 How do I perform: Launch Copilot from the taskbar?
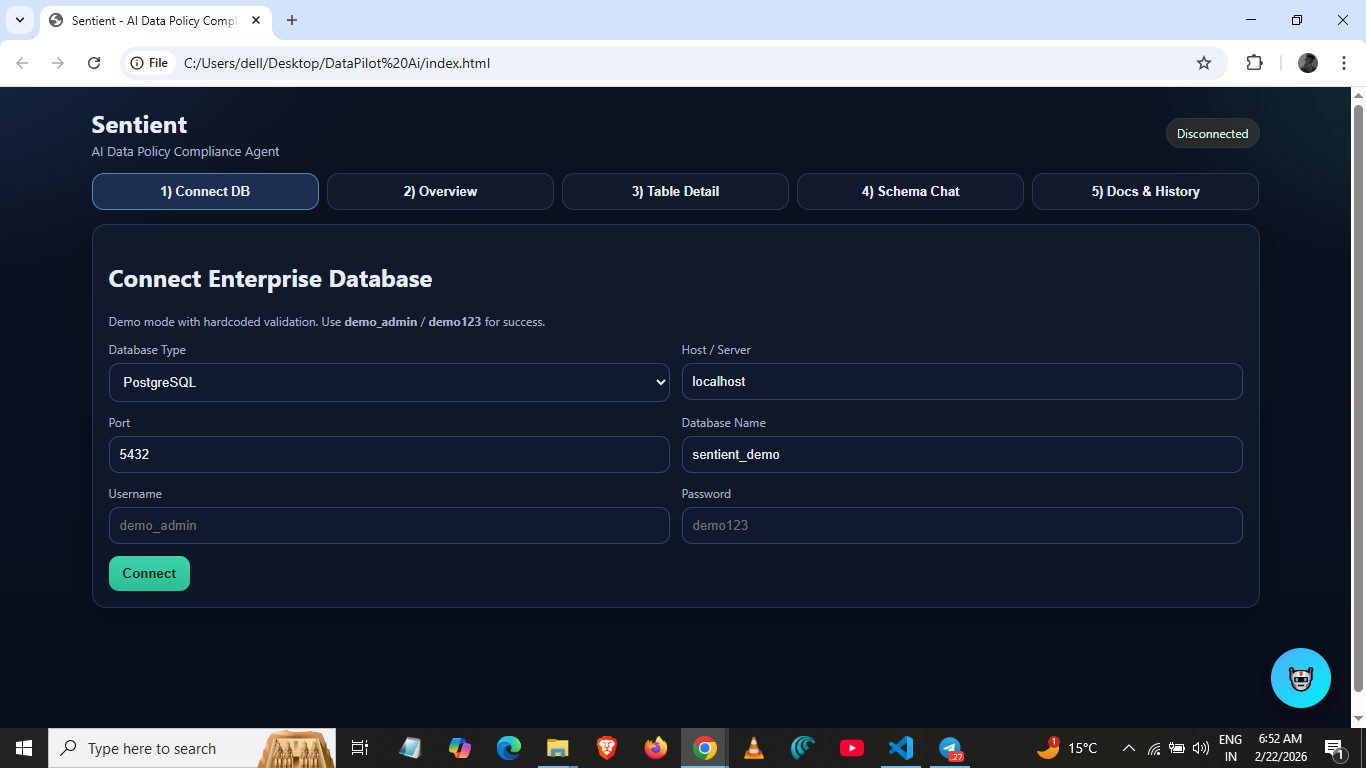pyautogui.click(x=460, y=748)
